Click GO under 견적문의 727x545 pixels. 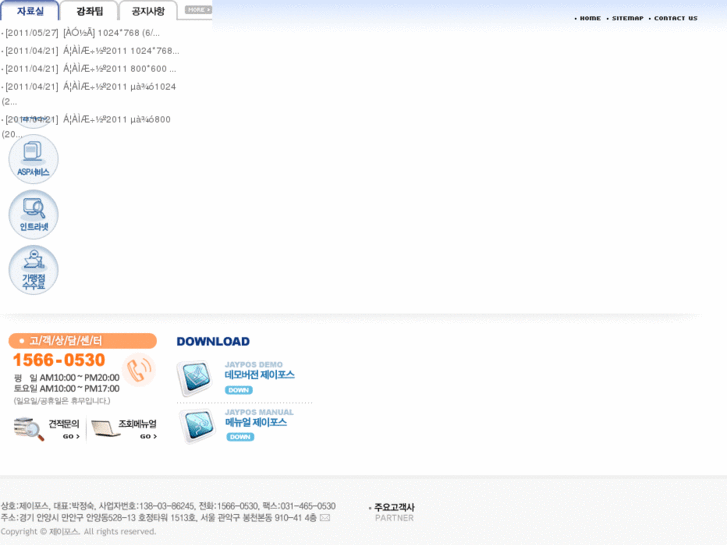[71, 436]
